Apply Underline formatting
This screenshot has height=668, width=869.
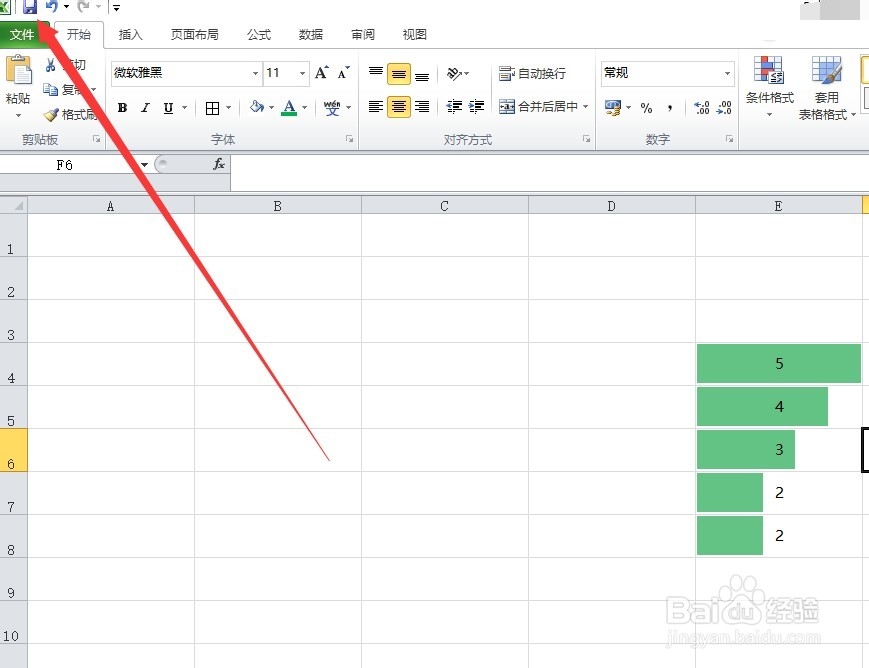click(x=167, y=108)
